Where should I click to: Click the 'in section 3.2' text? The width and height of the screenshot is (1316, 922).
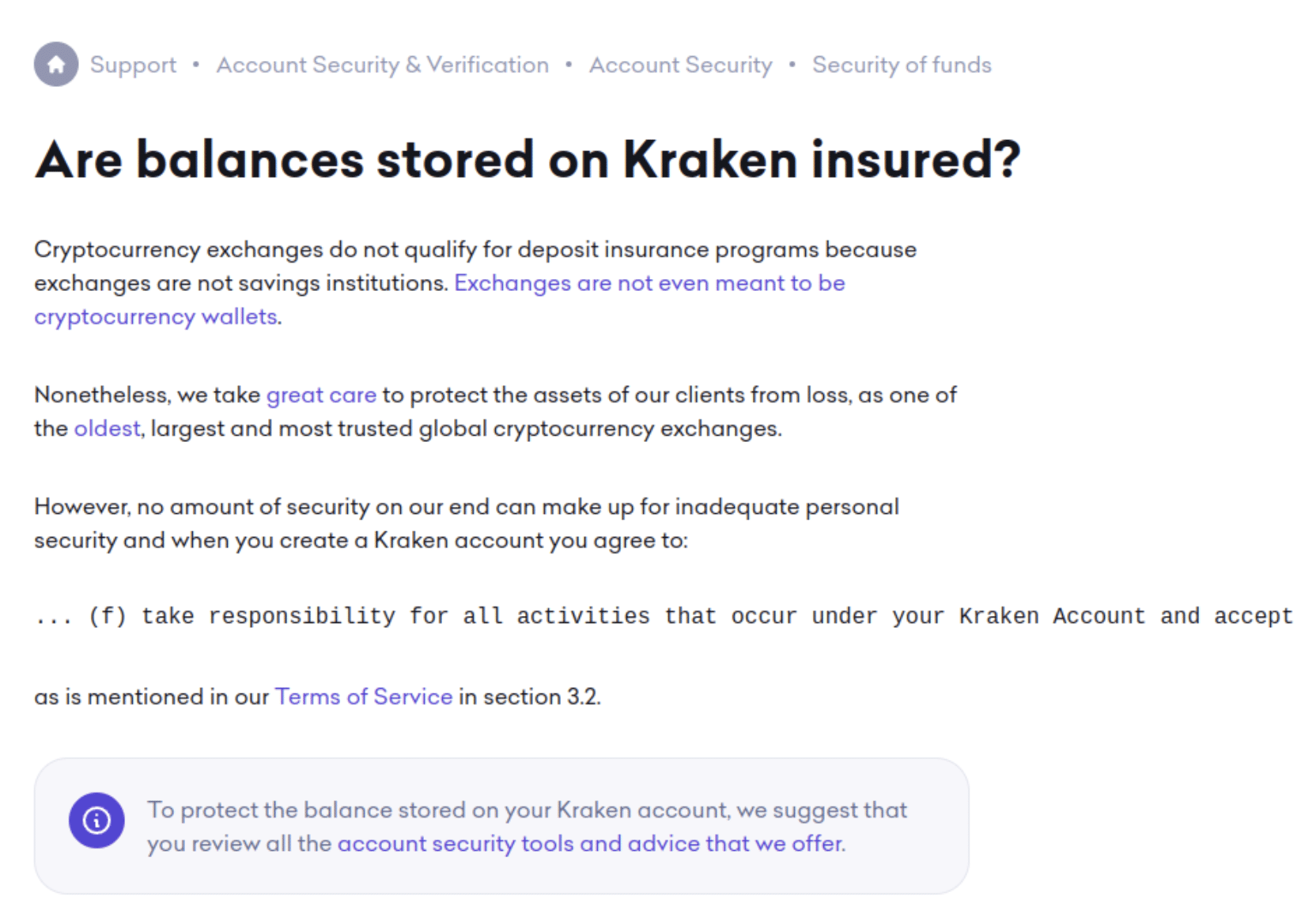point(529,697)
